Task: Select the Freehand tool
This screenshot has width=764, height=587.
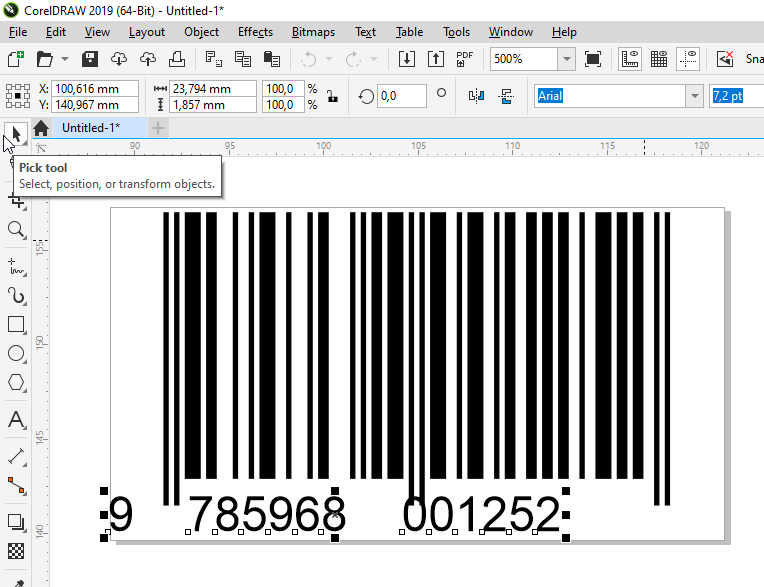Action: click(16, 267)
